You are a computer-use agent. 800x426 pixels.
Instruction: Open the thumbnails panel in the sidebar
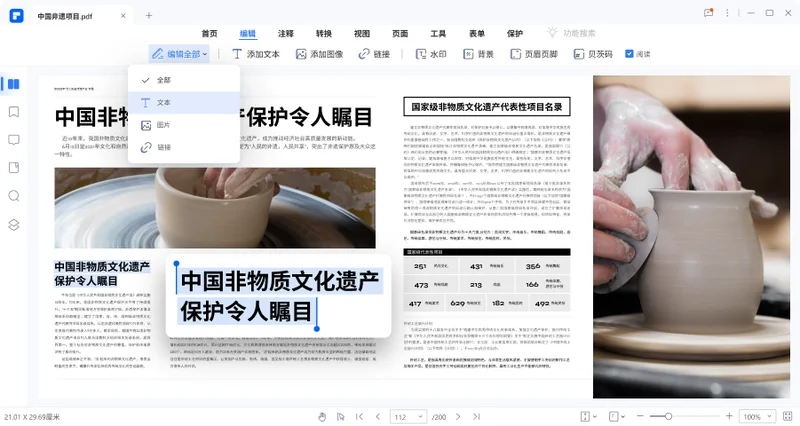[14, 84]
